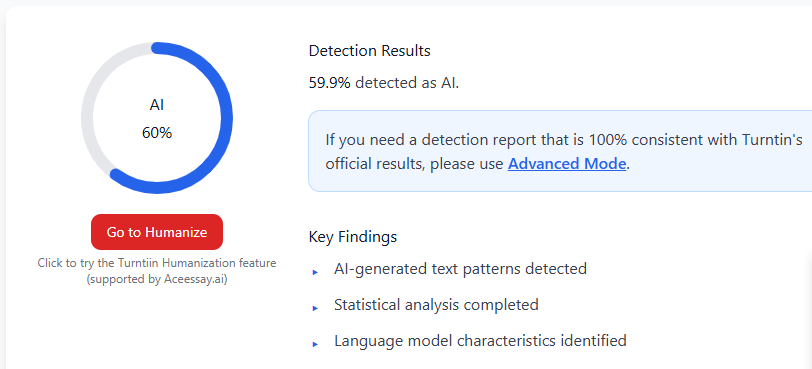This screenshot has width=812, height=369.
Task: Click Language model characteristics identified item
Action: [480, 341]
